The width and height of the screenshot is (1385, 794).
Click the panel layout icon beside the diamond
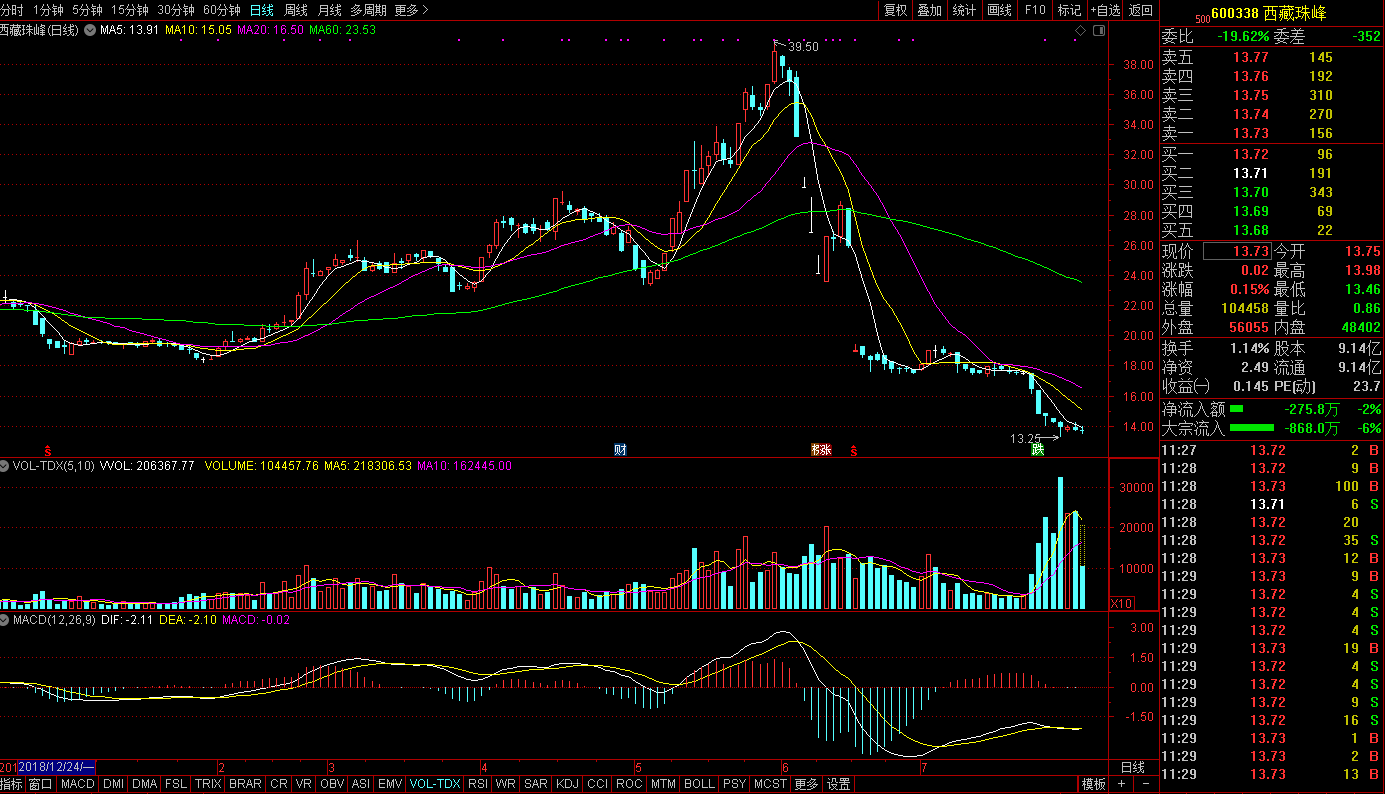coord(1098,31)
